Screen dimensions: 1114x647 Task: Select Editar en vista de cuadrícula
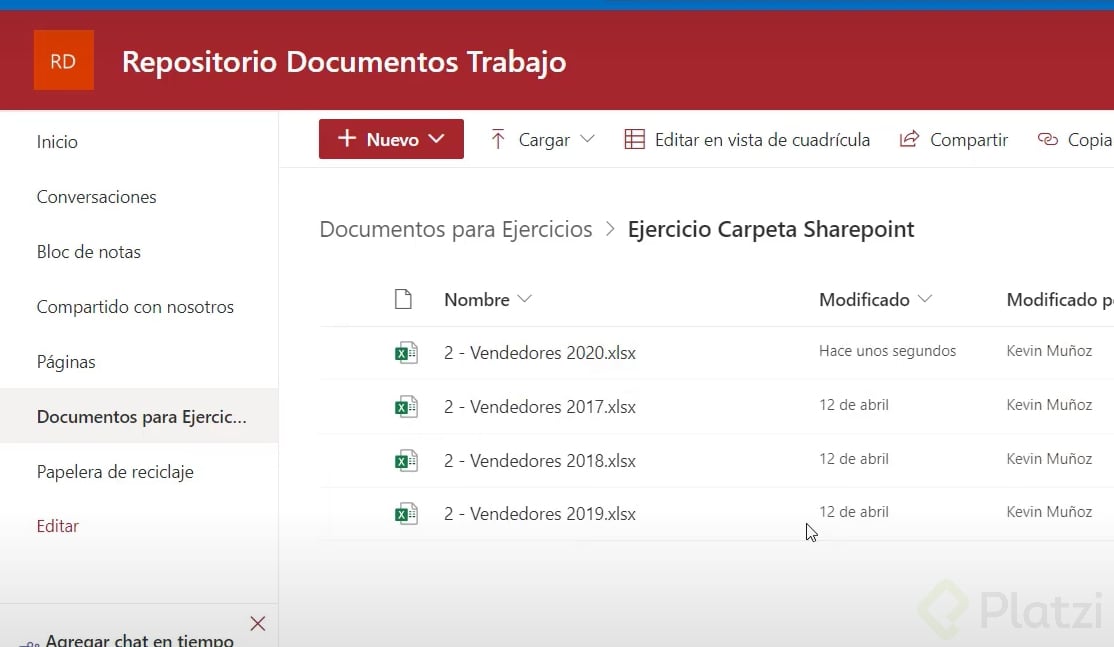[762, 140]
